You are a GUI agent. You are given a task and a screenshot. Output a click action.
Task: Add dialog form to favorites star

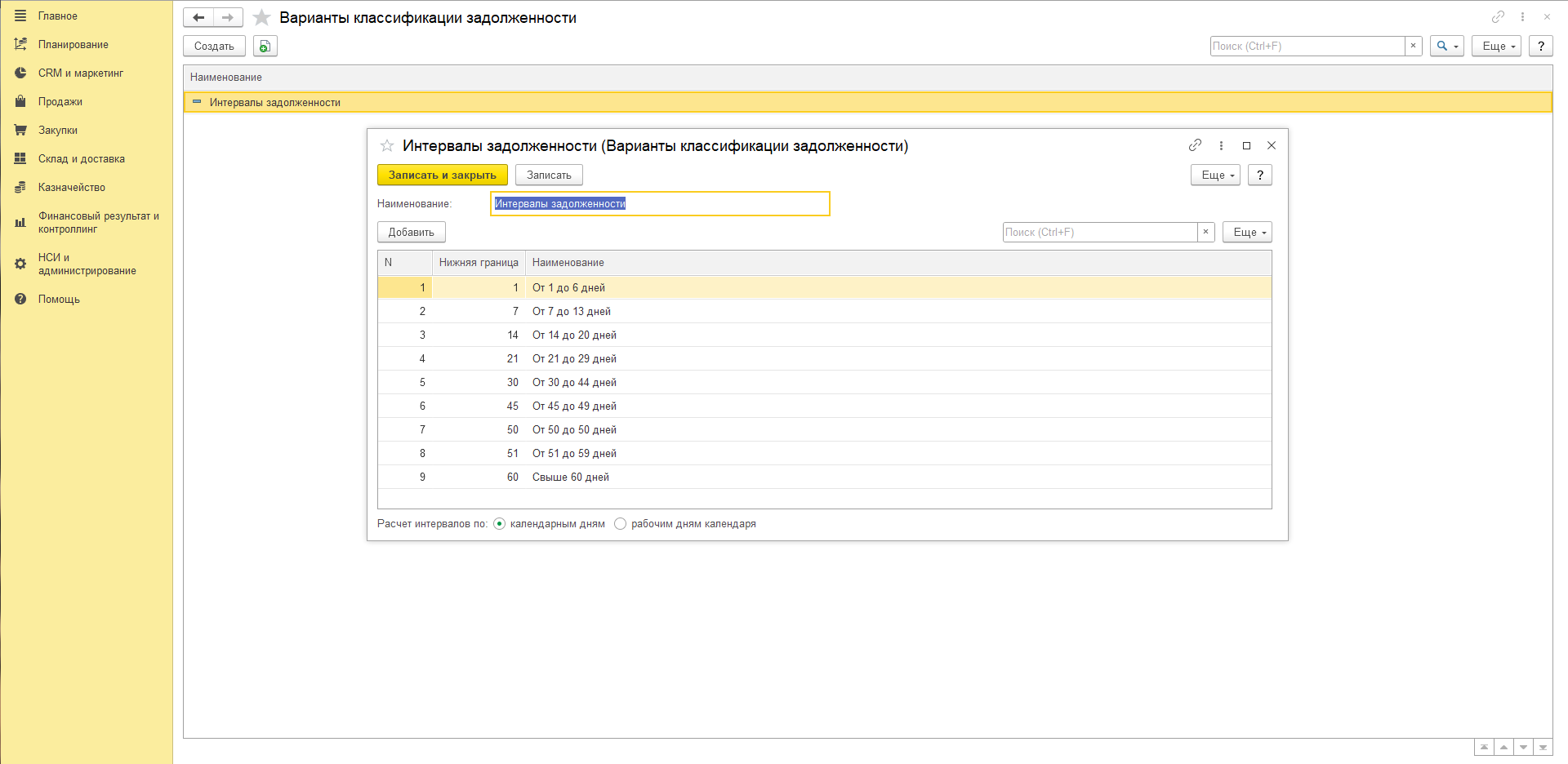(x=387, y=145)
